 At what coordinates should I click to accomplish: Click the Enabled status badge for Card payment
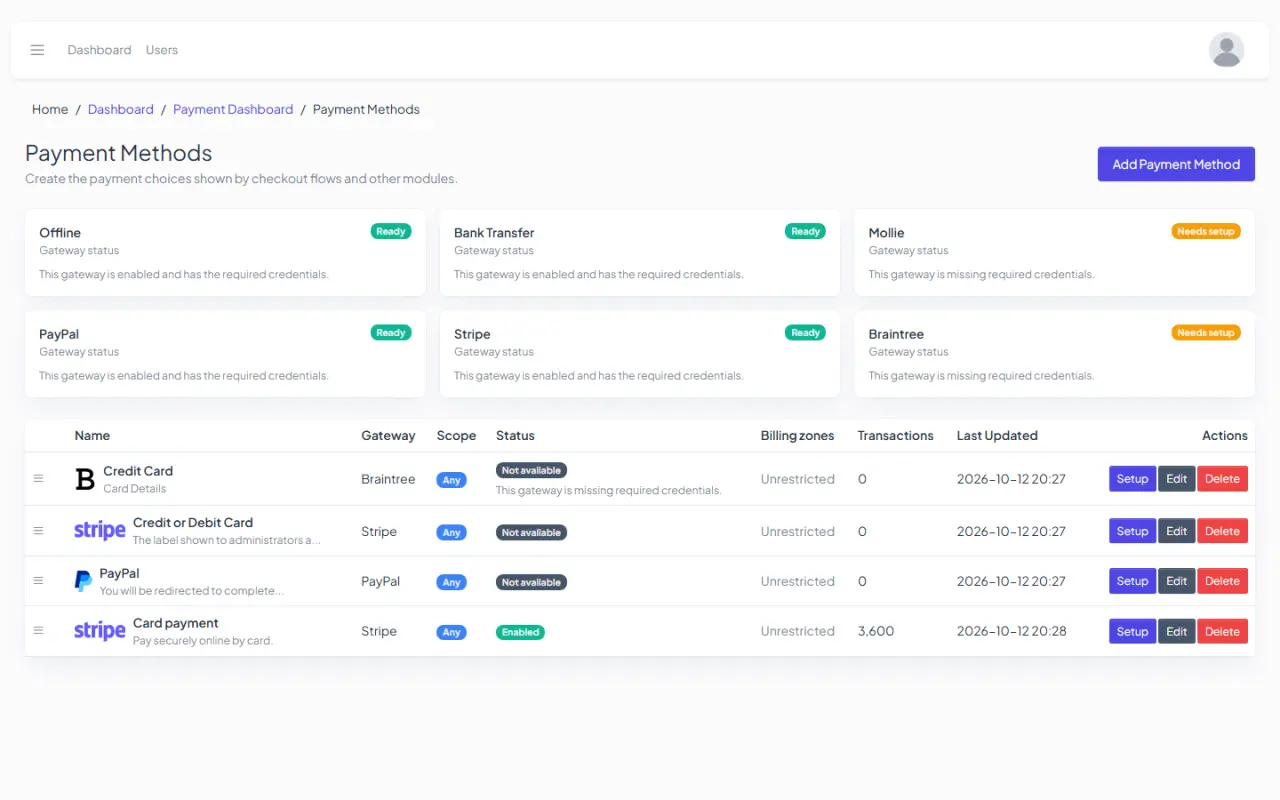click(x=520, y=632)
